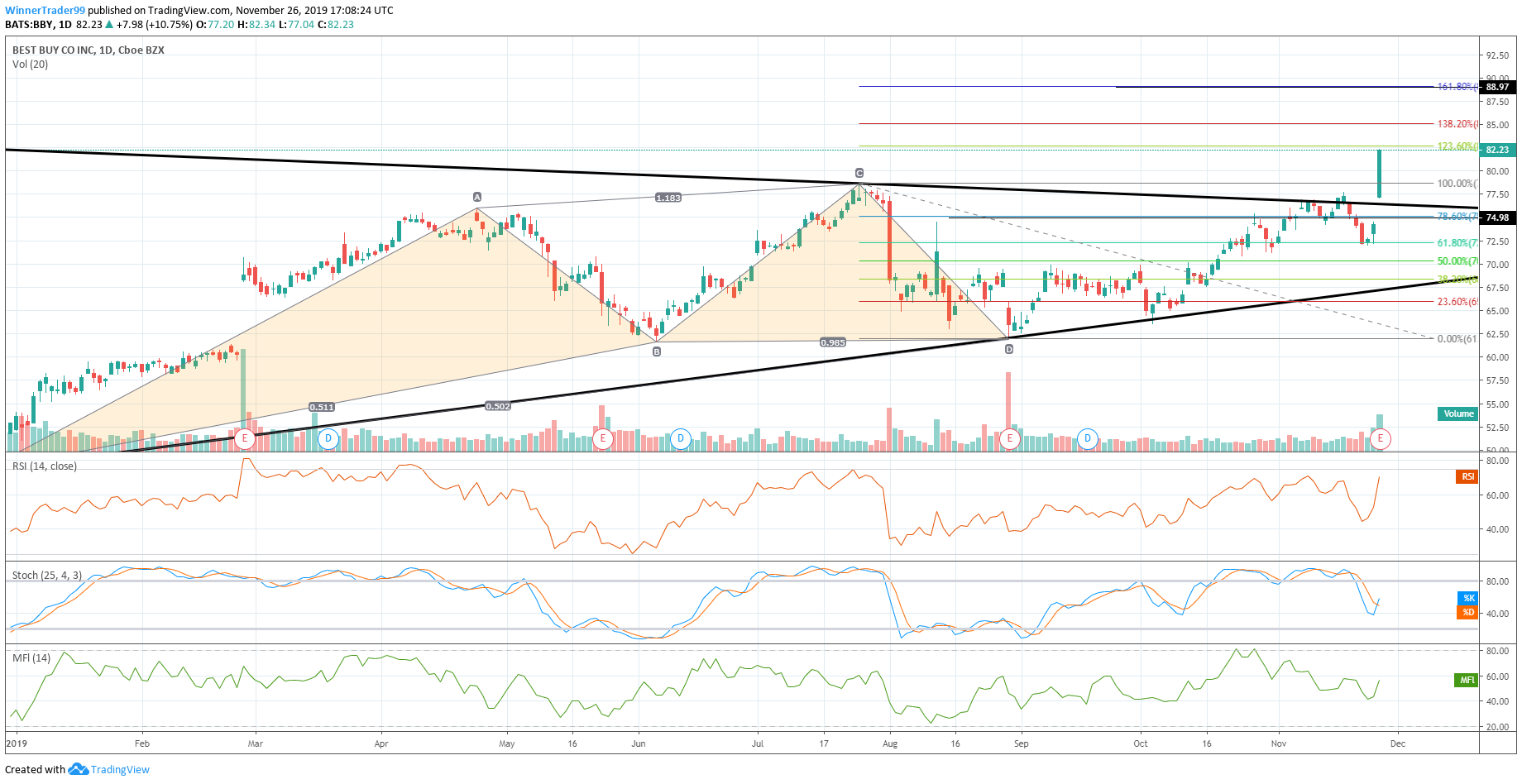Click the orange %D label tag
This screenshot has width=1522, height=784.
pyautogui.click(x=1467, y=612)
